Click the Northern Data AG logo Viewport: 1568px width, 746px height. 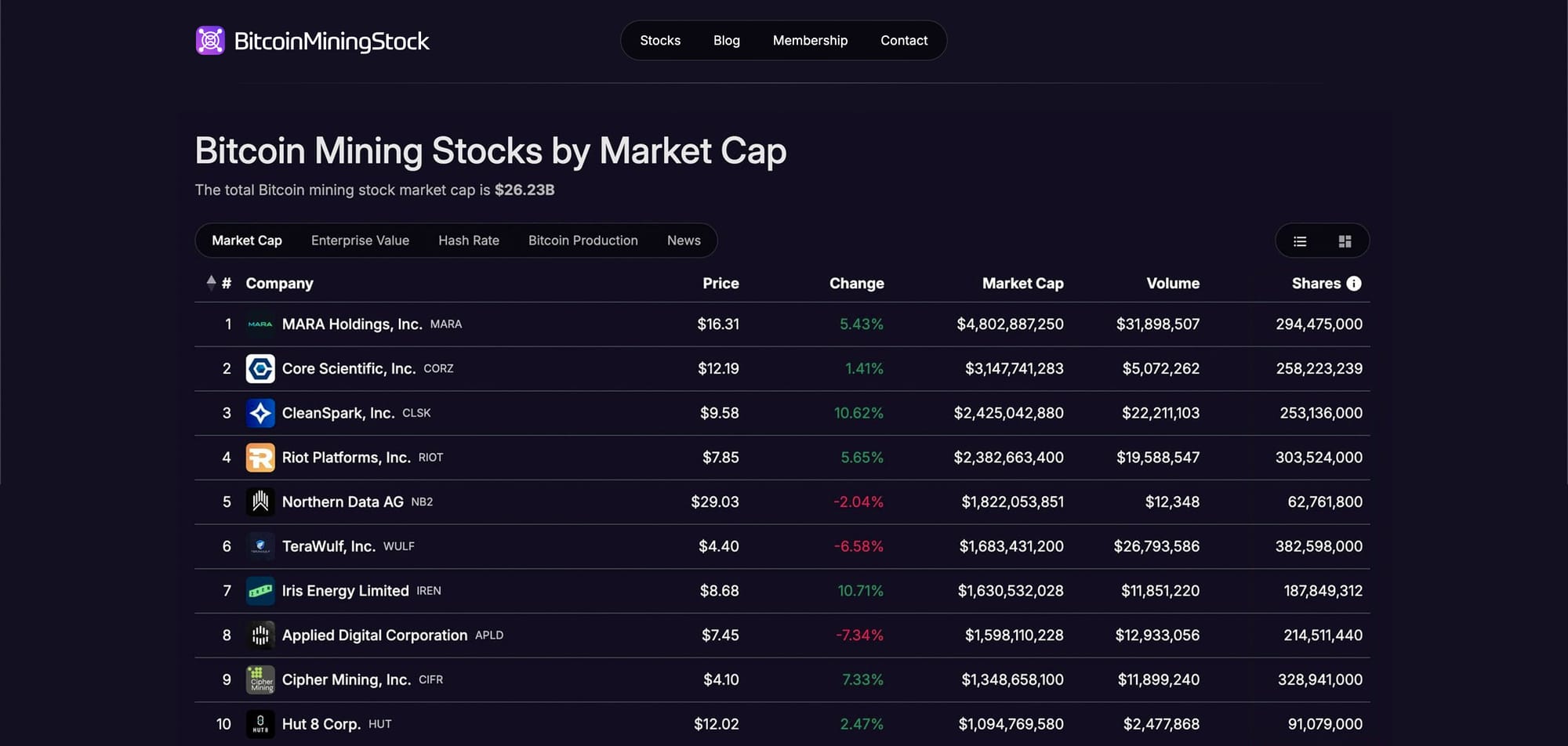[x=260, y=502]
